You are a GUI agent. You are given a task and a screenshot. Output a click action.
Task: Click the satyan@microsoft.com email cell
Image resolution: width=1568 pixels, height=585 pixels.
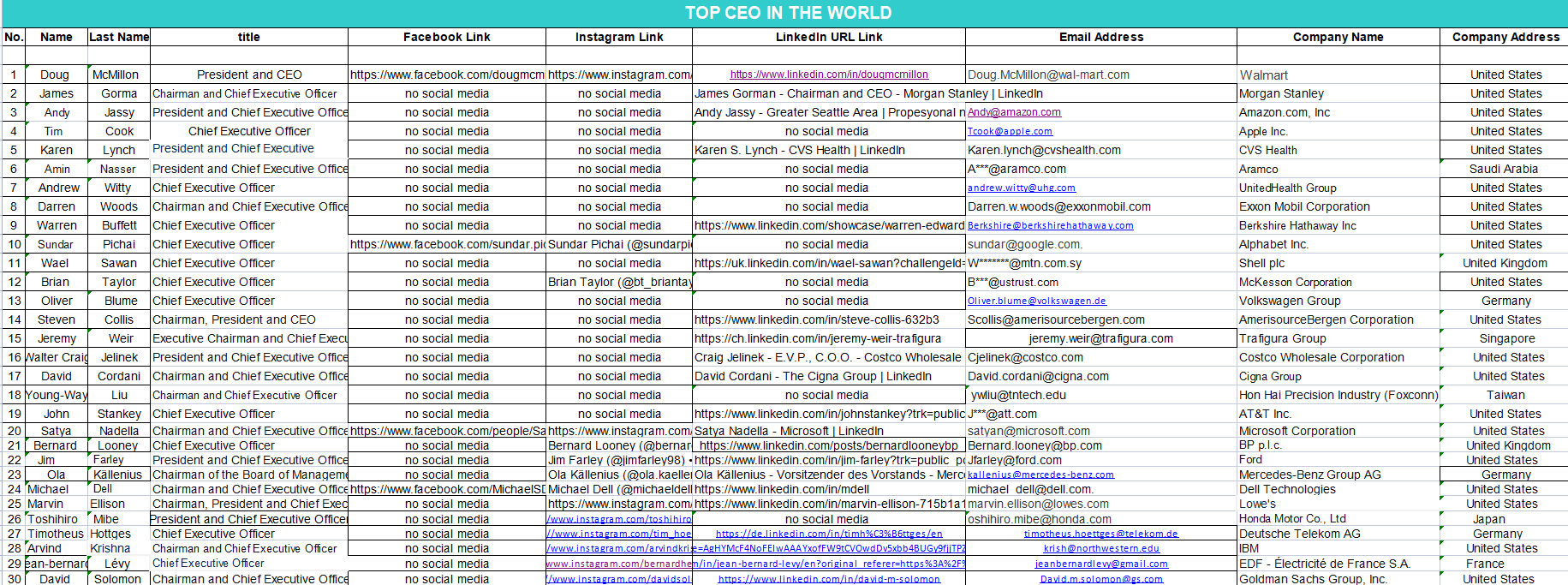click(1101, 431)
